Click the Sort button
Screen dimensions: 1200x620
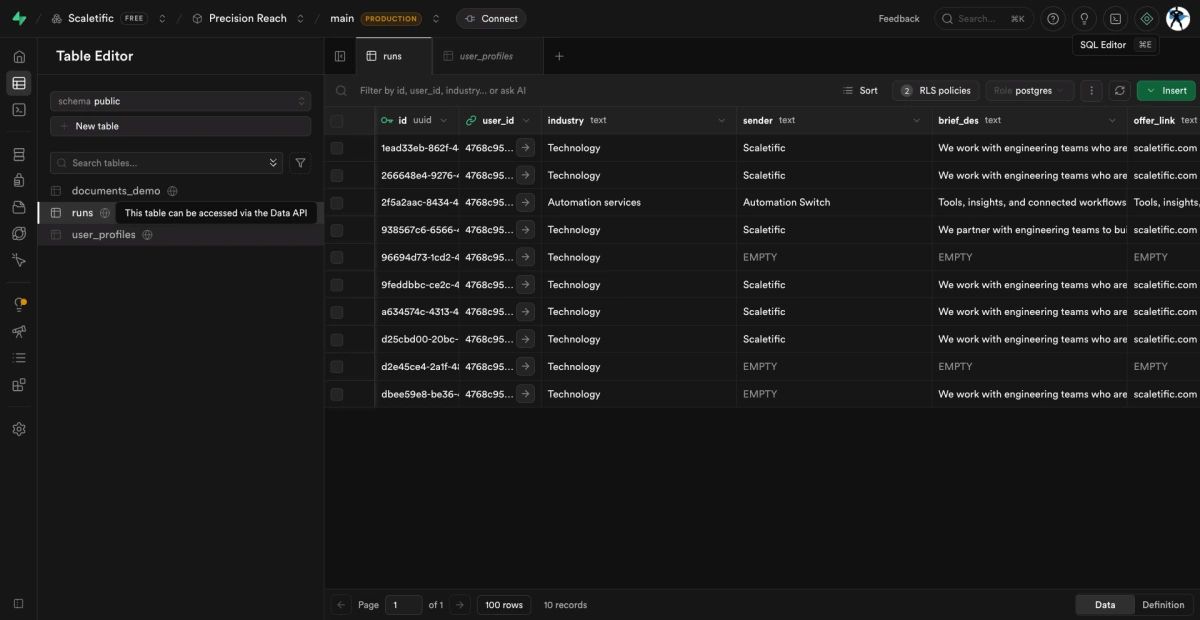[x=860, y=90]
